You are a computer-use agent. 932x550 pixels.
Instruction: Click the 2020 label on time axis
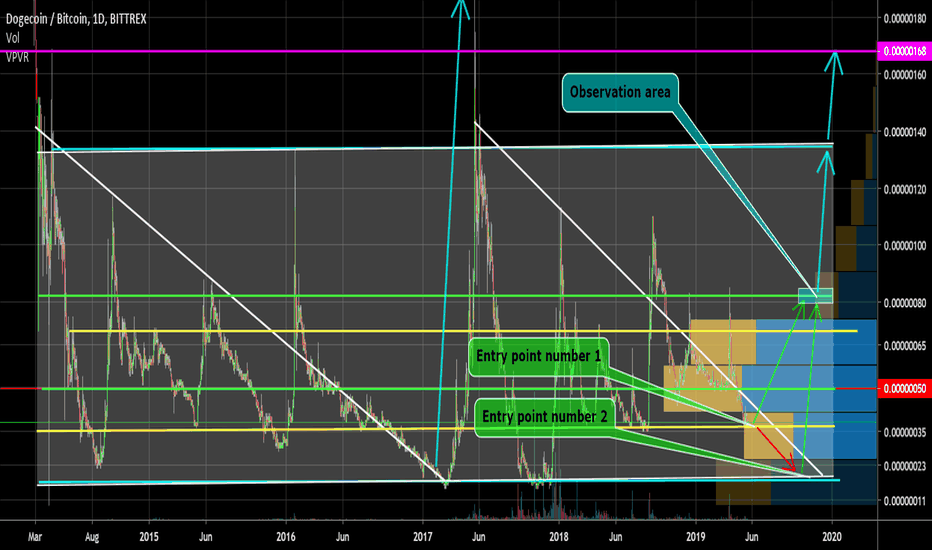point(832,537)
